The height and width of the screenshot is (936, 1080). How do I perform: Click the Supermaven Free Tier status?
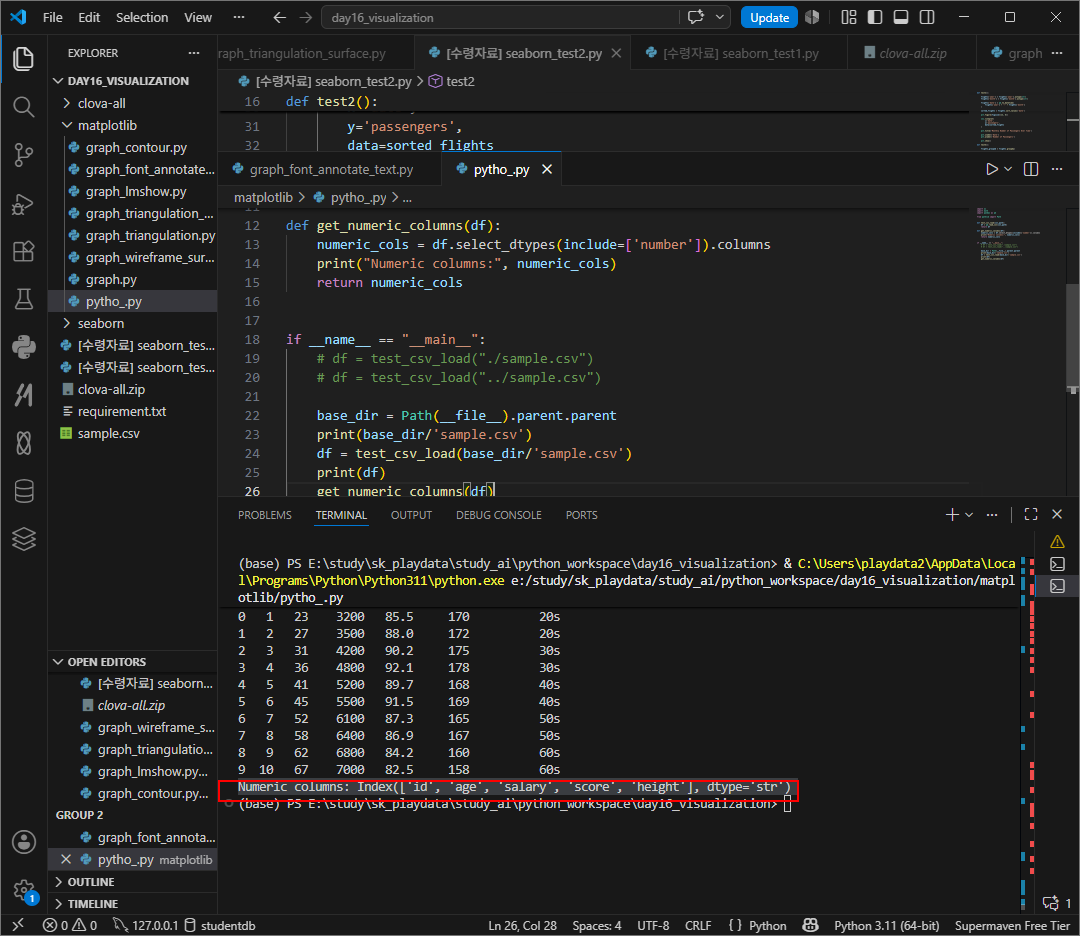[x=1012, y=925]
